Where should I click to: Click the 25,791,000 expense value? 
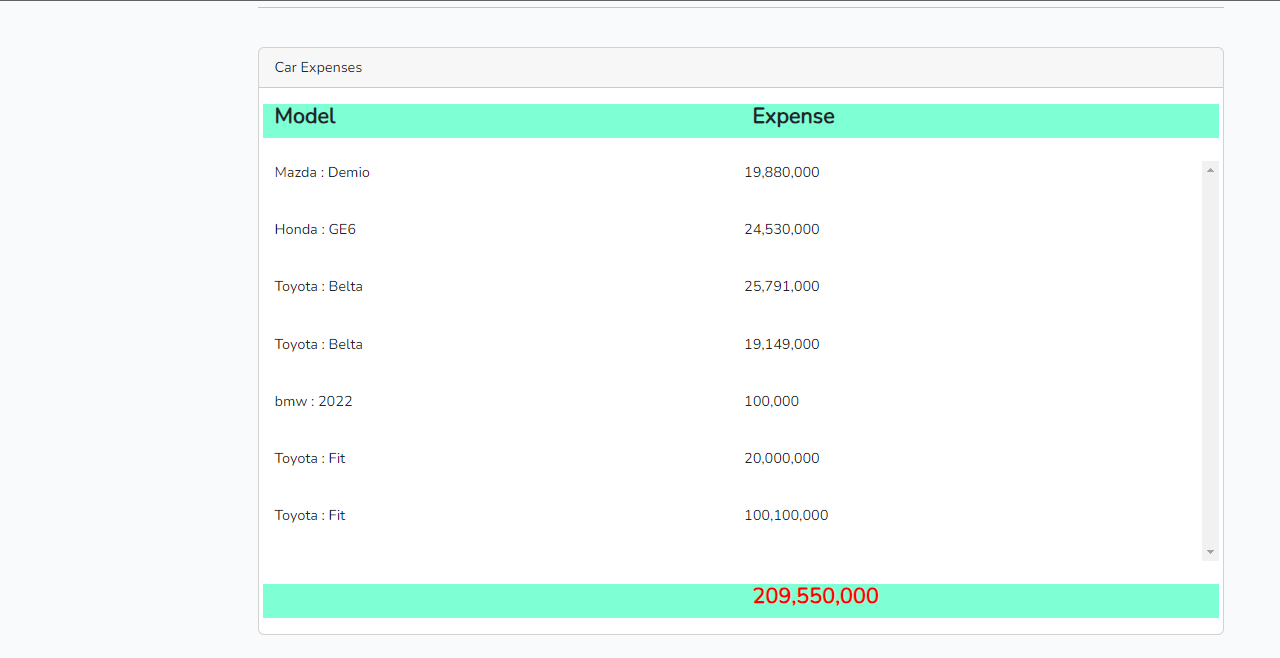click(x=781, y=287)
